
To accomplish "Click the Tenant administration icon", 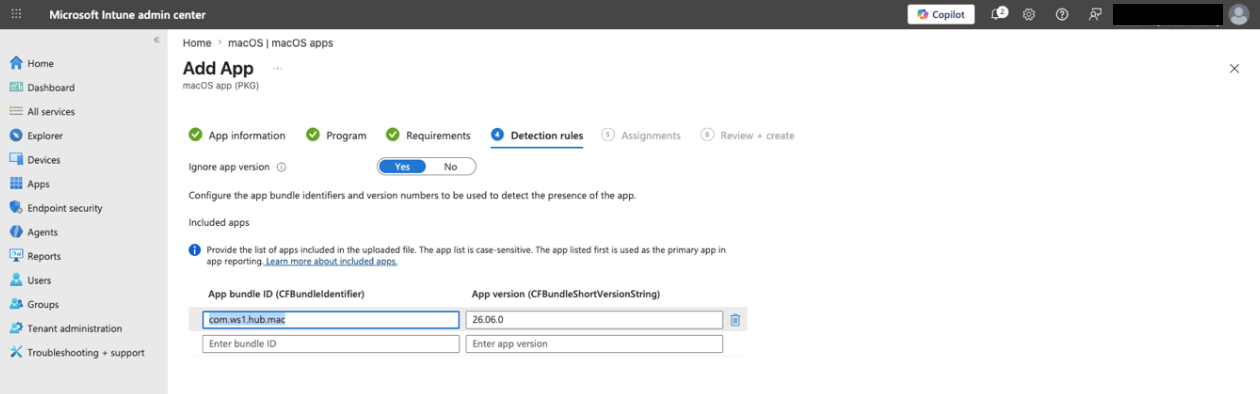I will tap(16, 328).
